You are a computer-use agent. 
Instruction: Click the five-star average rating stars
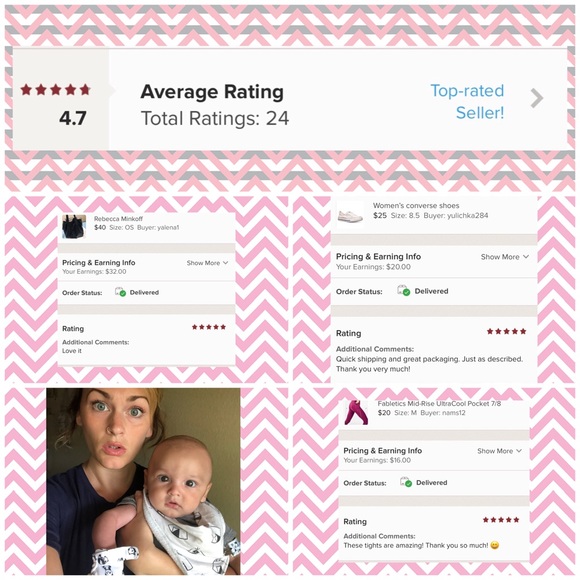coord(55,90)
